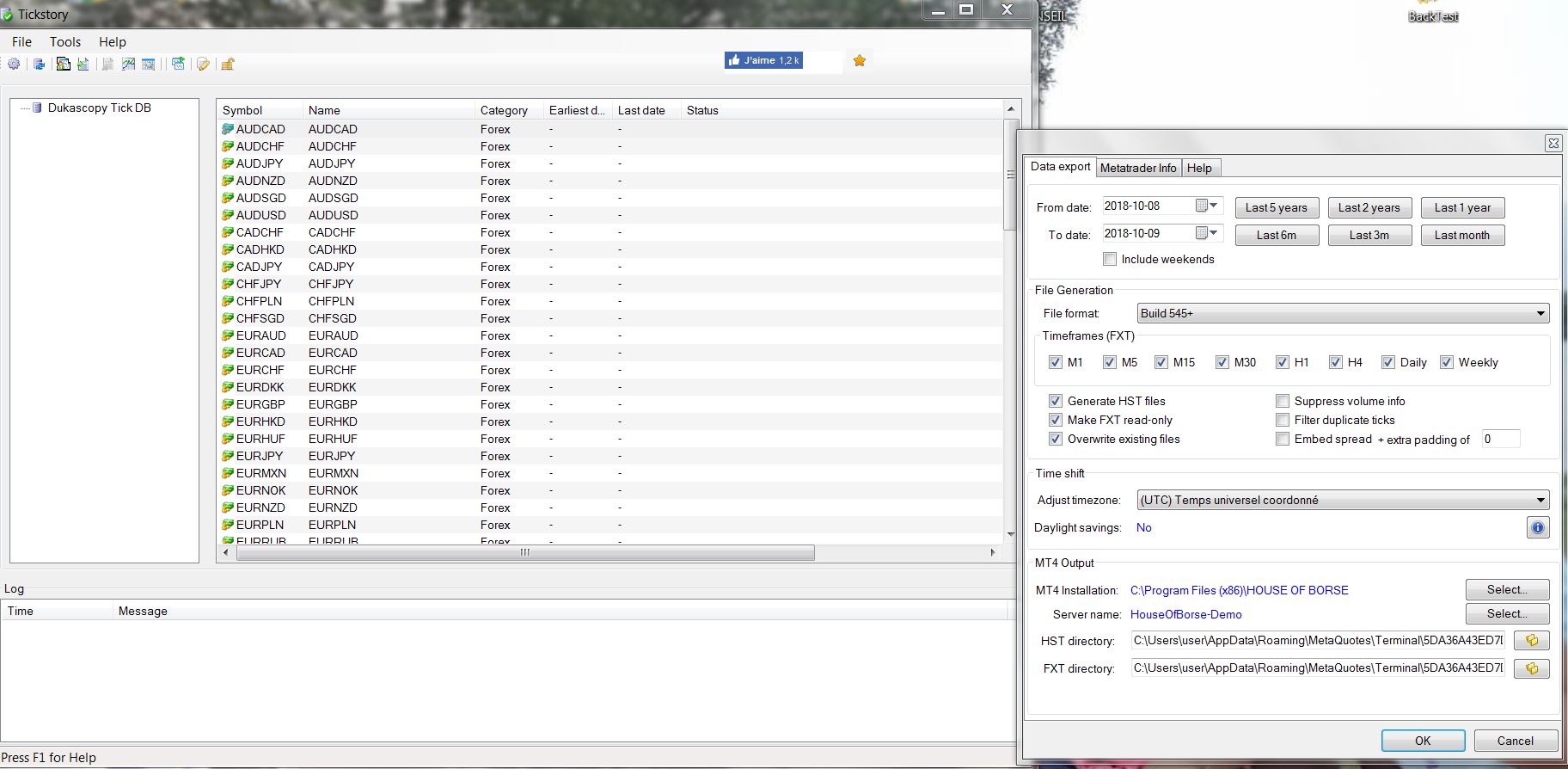Click the database refresh toolbar icon
This screenshot has height=769, width=1568.
coord(39,65)
